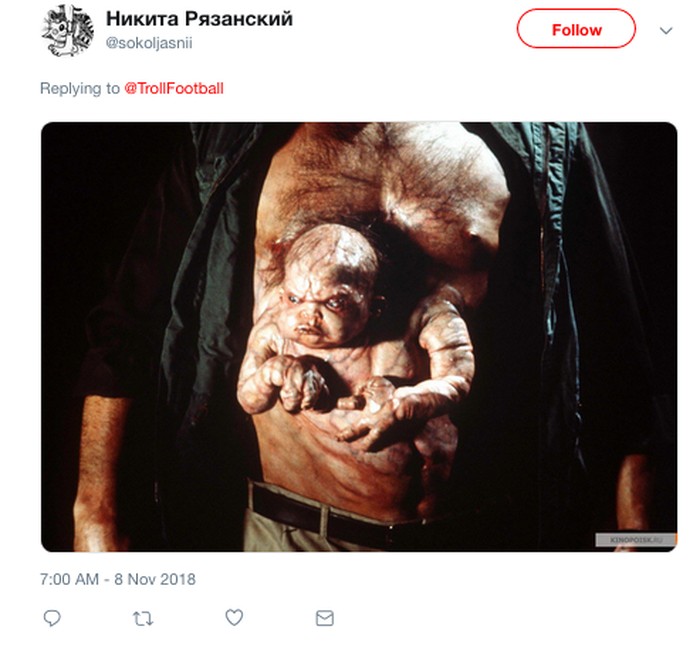Click the KINOPOISK.RU watermark on photo

point(637,539)
